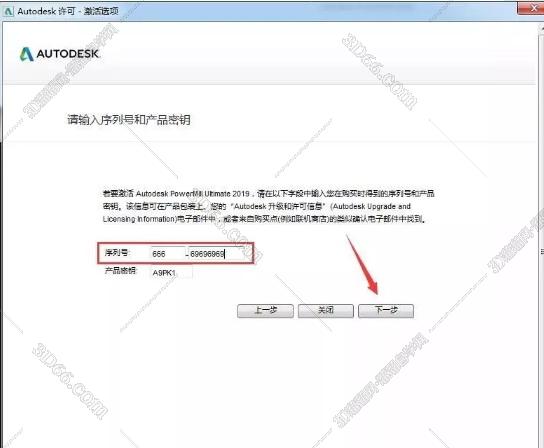This screenshot has height=448, width=544.
Task: Click the 产品密钥 label
Action: 121,270
